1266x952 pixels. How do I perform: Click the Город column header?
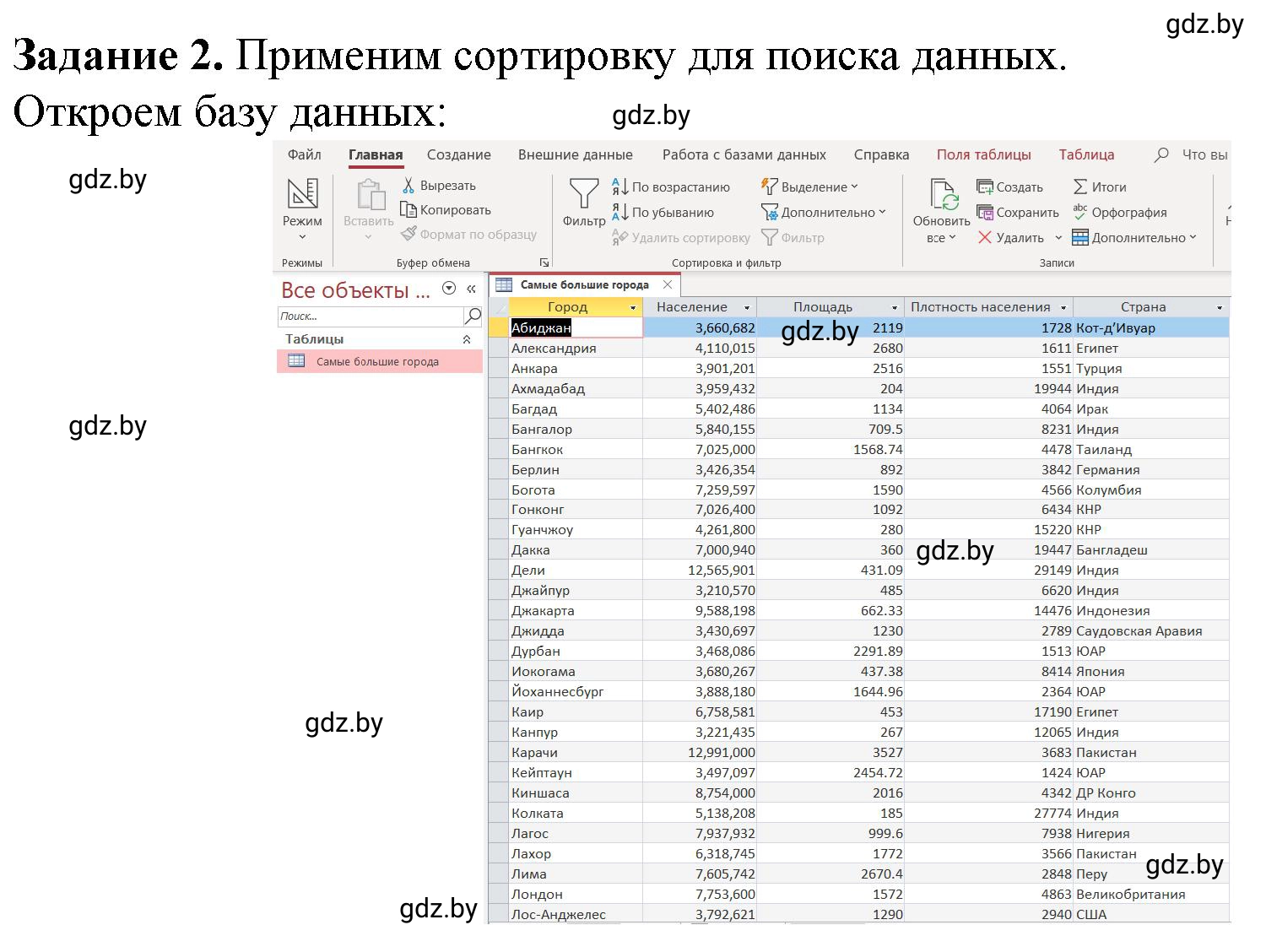567,307
